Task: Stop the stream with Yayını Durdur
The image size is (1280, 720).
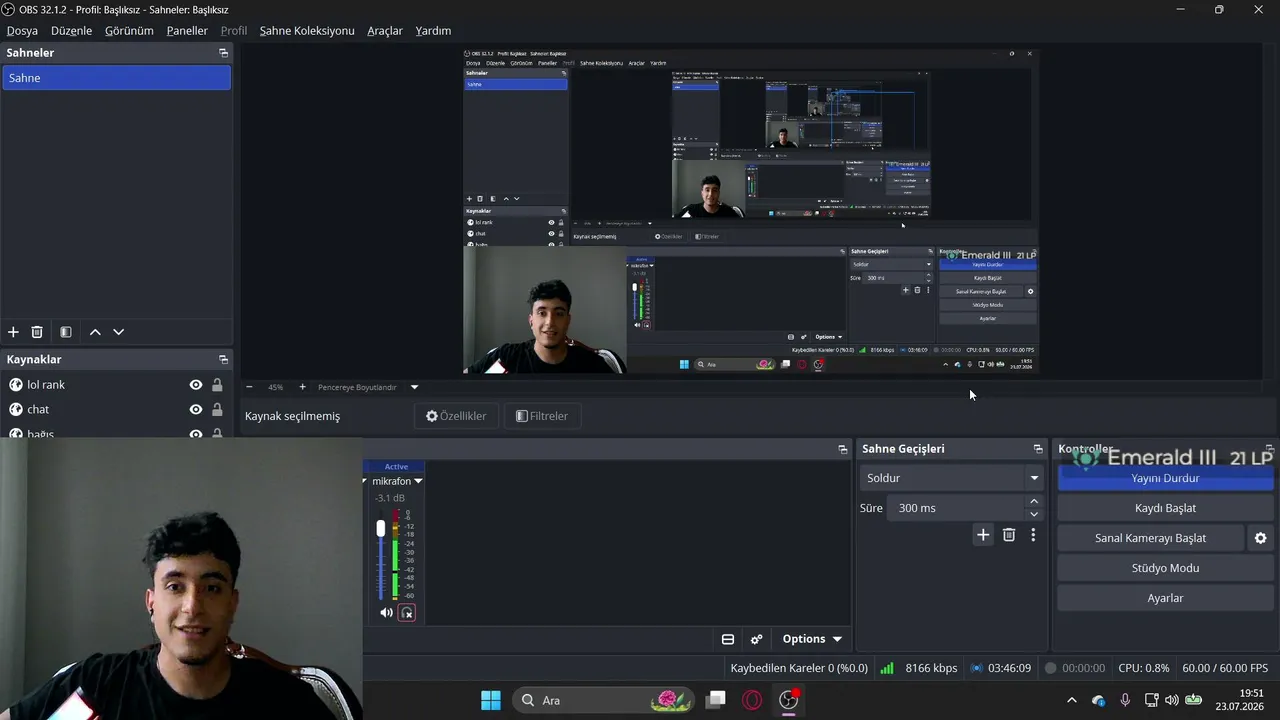Action: coord(1165,478)
